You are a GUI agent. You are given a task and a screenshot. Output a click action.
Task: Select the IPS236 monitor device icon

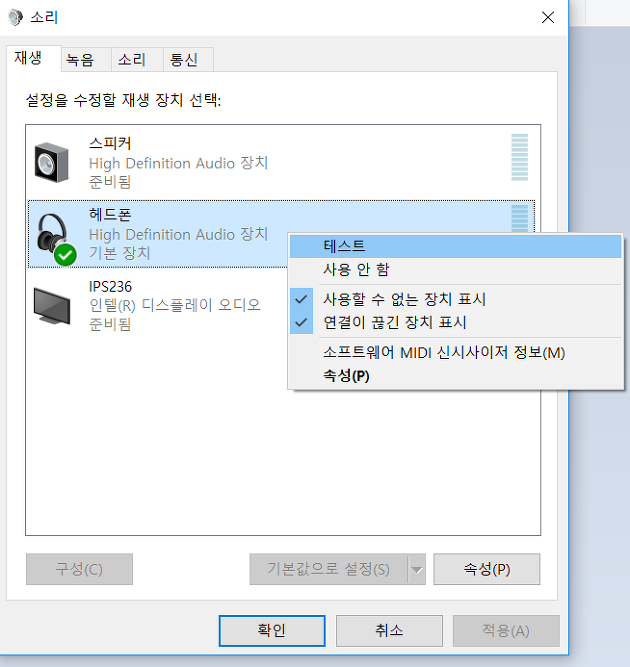52,305
